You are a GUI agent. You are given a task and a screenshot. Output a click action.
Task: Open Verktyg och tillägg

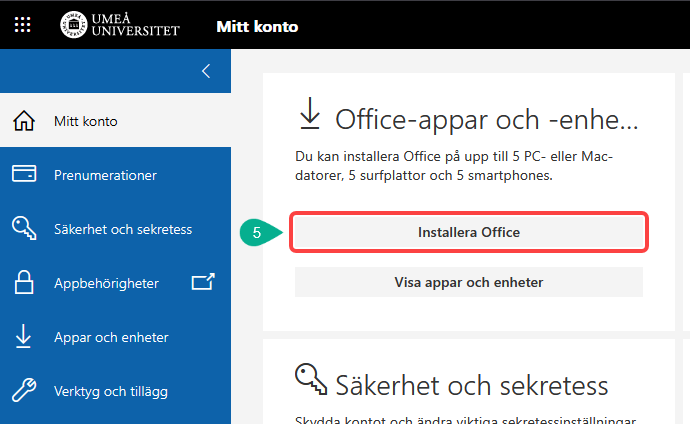tap(111, 390)
